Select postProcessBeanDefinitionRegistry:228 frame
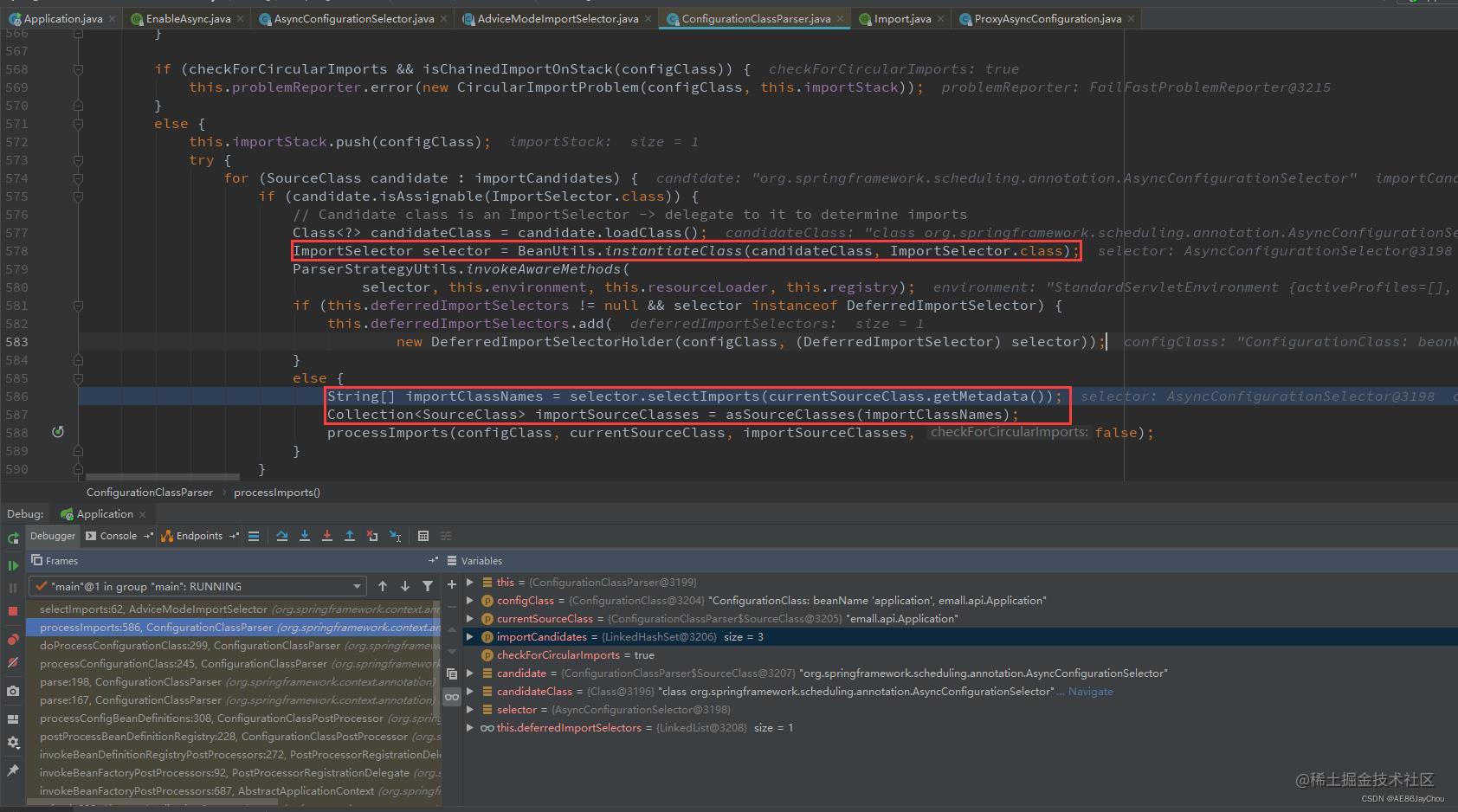Image resolution: width=1458 pixels, height=812 pixels. pyautogui.click(x=234, y=737)
